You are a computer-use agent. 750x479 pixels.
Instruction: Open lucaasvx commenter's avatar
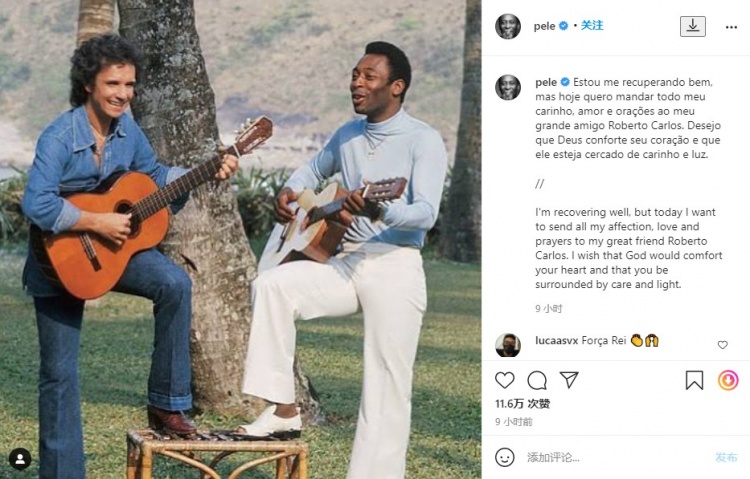(508, 345)
